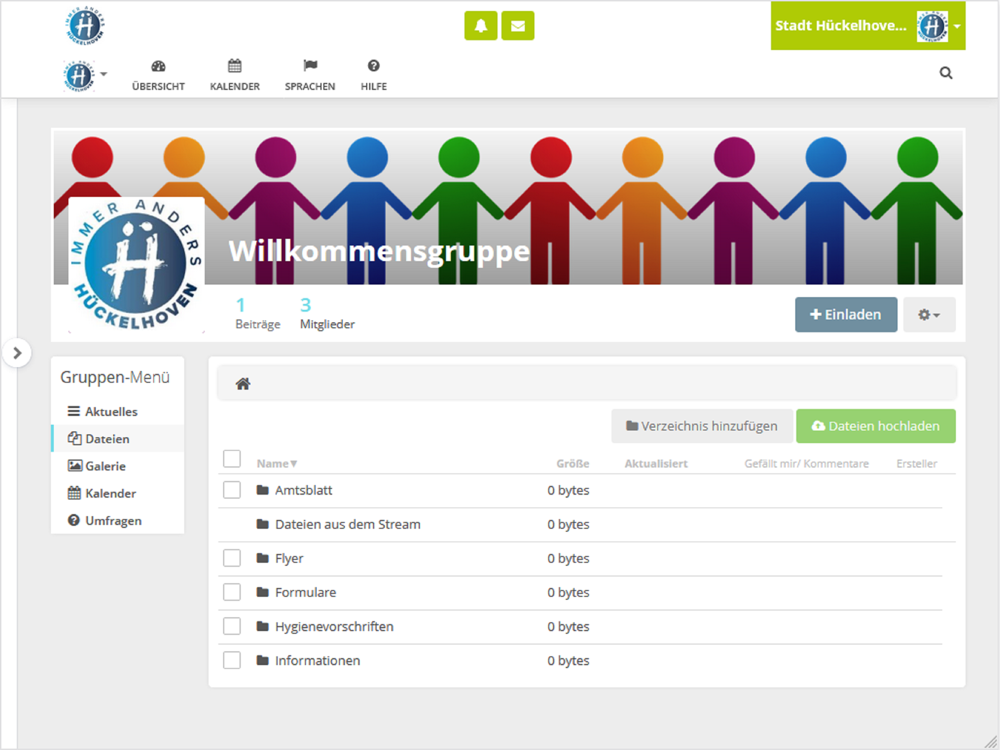
Task: Check the Informationen folder checkbox
Action: (232, 660)
